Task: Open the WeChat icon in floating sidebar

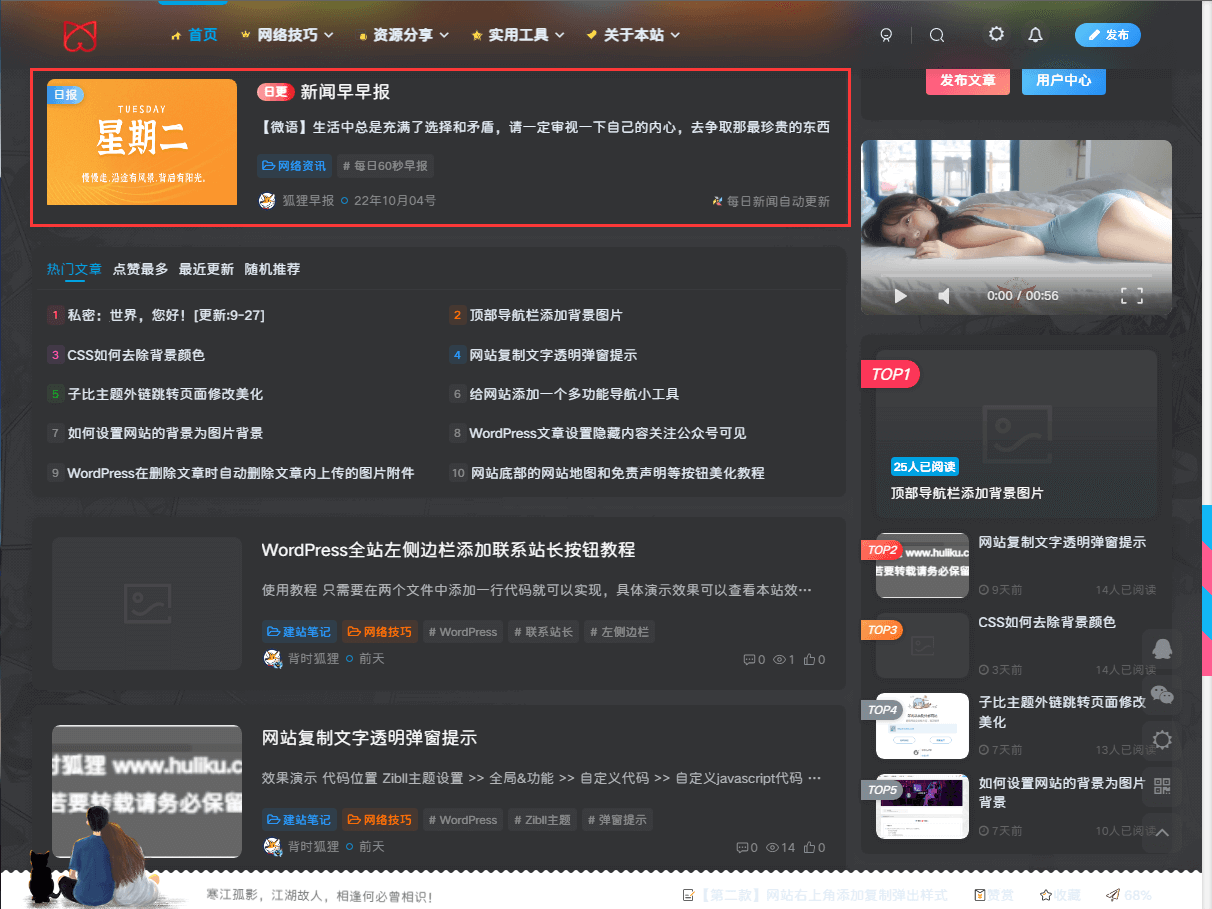Action: 1161,694
